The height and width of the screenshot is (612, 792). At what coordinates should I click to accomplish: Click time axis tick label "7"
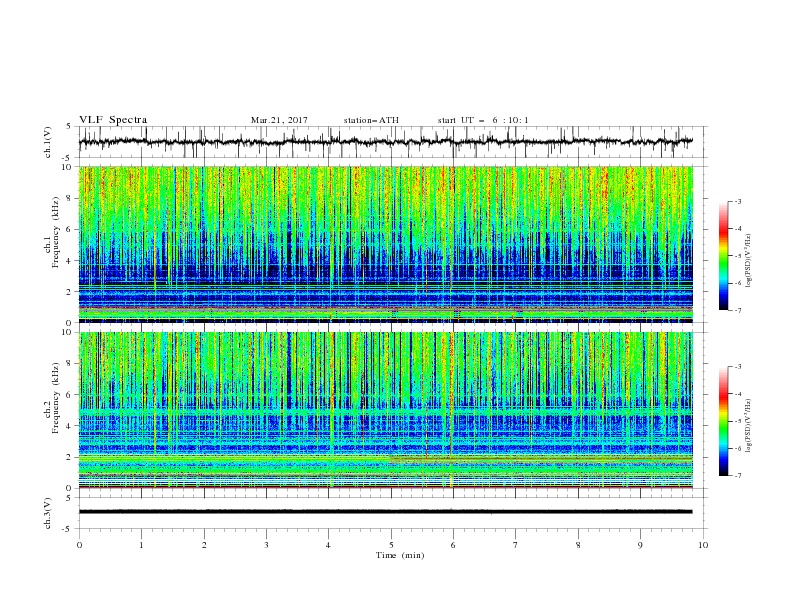click(x=516, y=545)
